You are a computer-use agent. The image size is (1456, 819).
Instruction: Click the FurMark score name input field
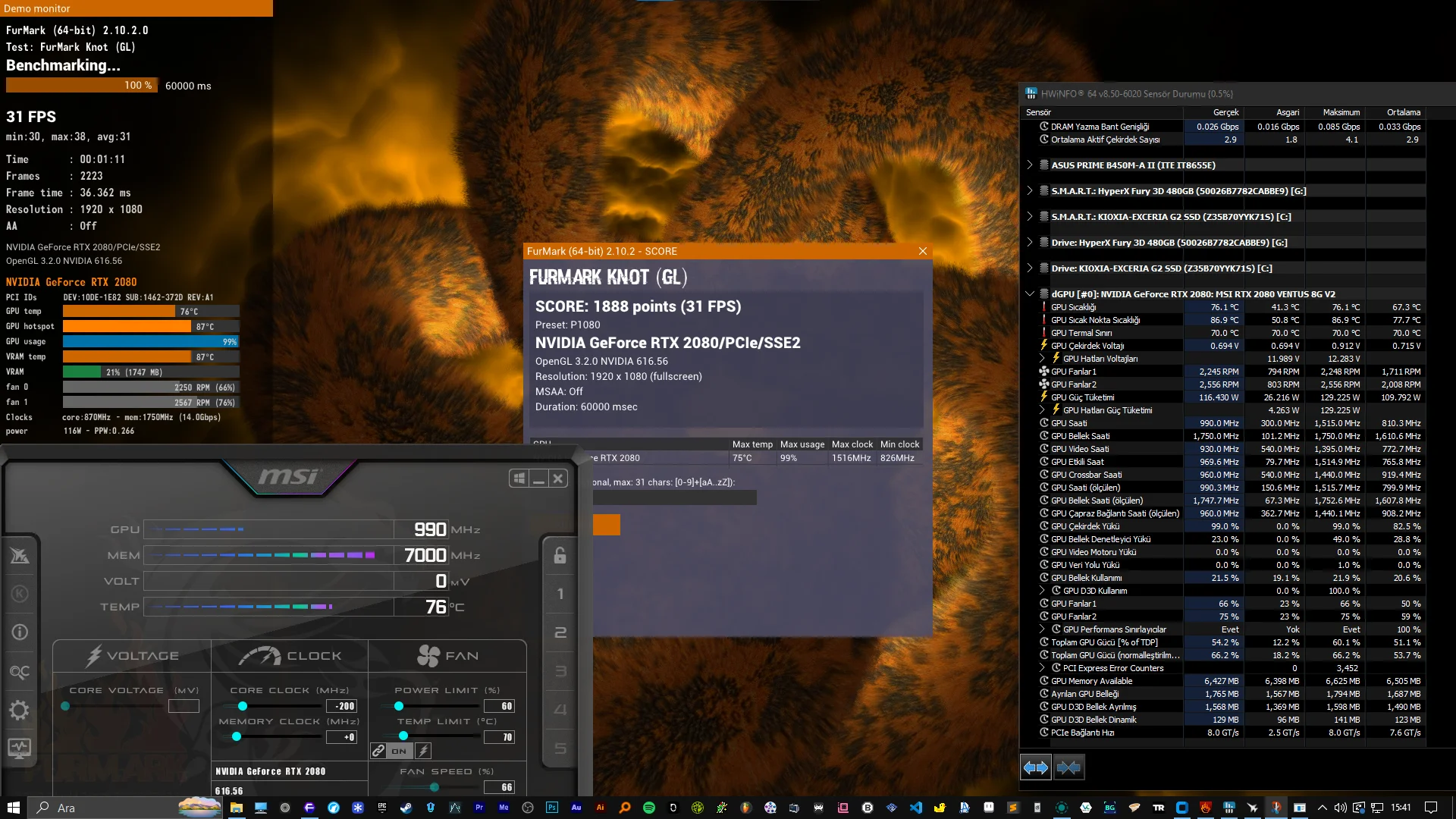point(675,497)
